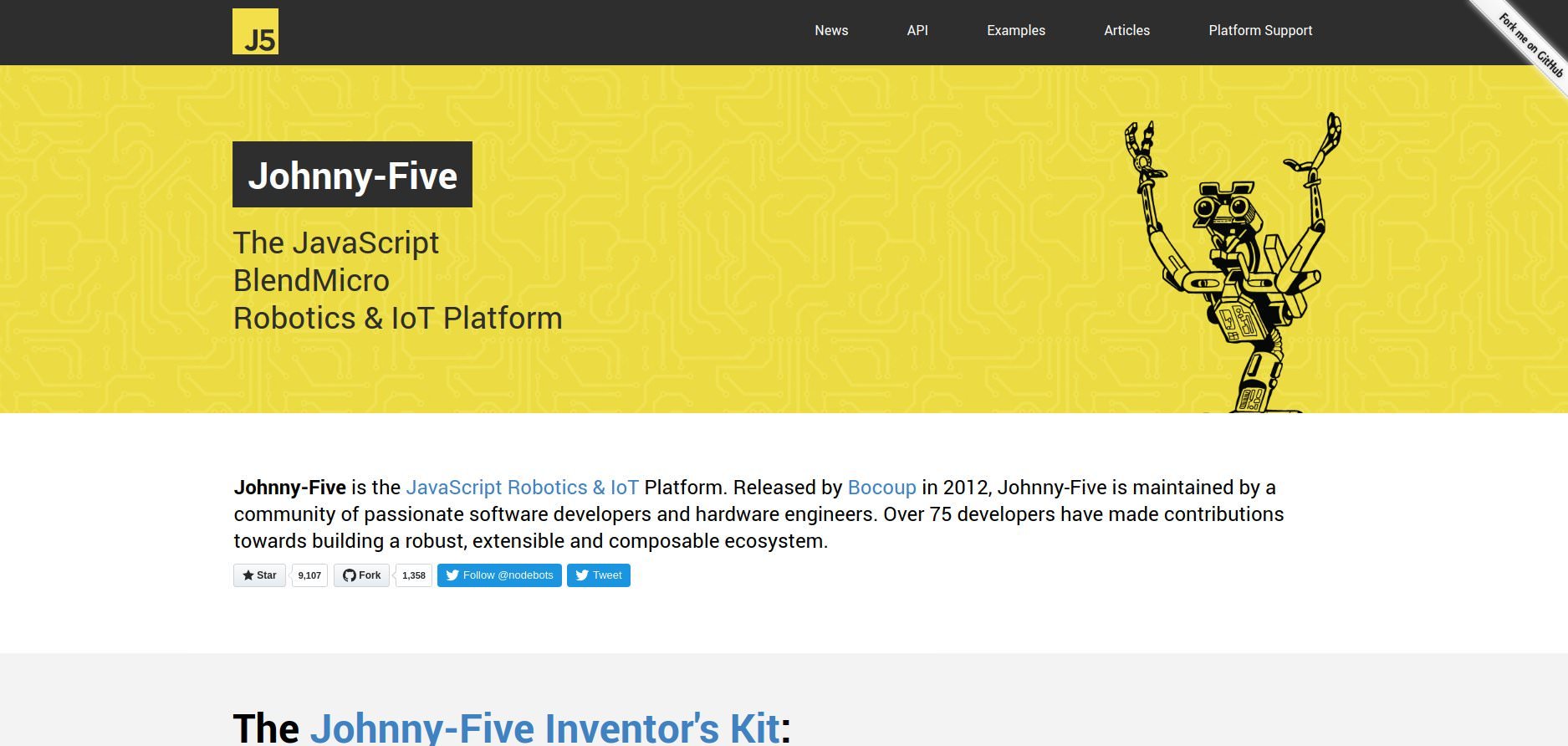This screenshot has width=1568, height=746.
Task: Click the 9,107 star count
Action: point(309,575)
